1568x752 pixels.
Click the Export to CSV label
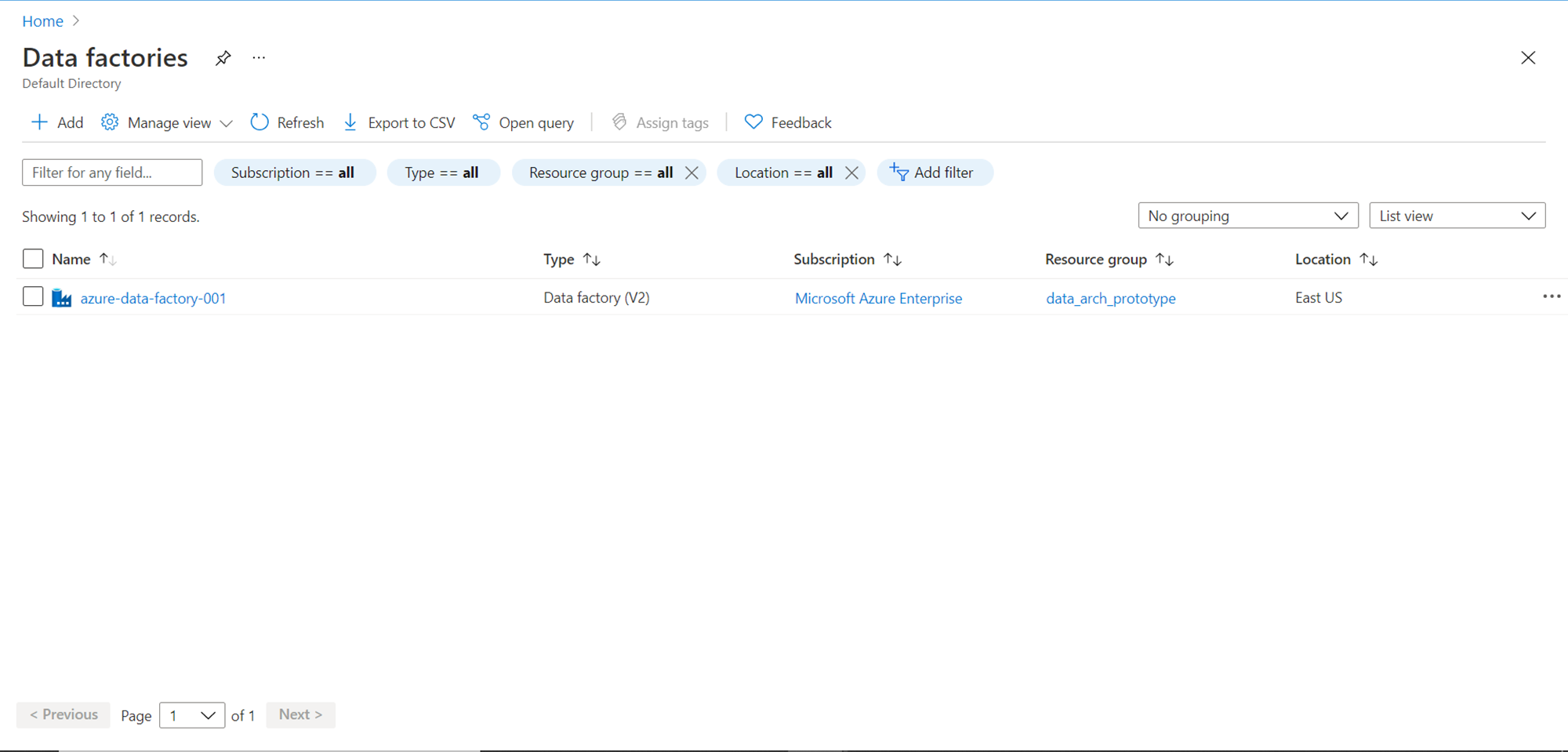[412, 122]
